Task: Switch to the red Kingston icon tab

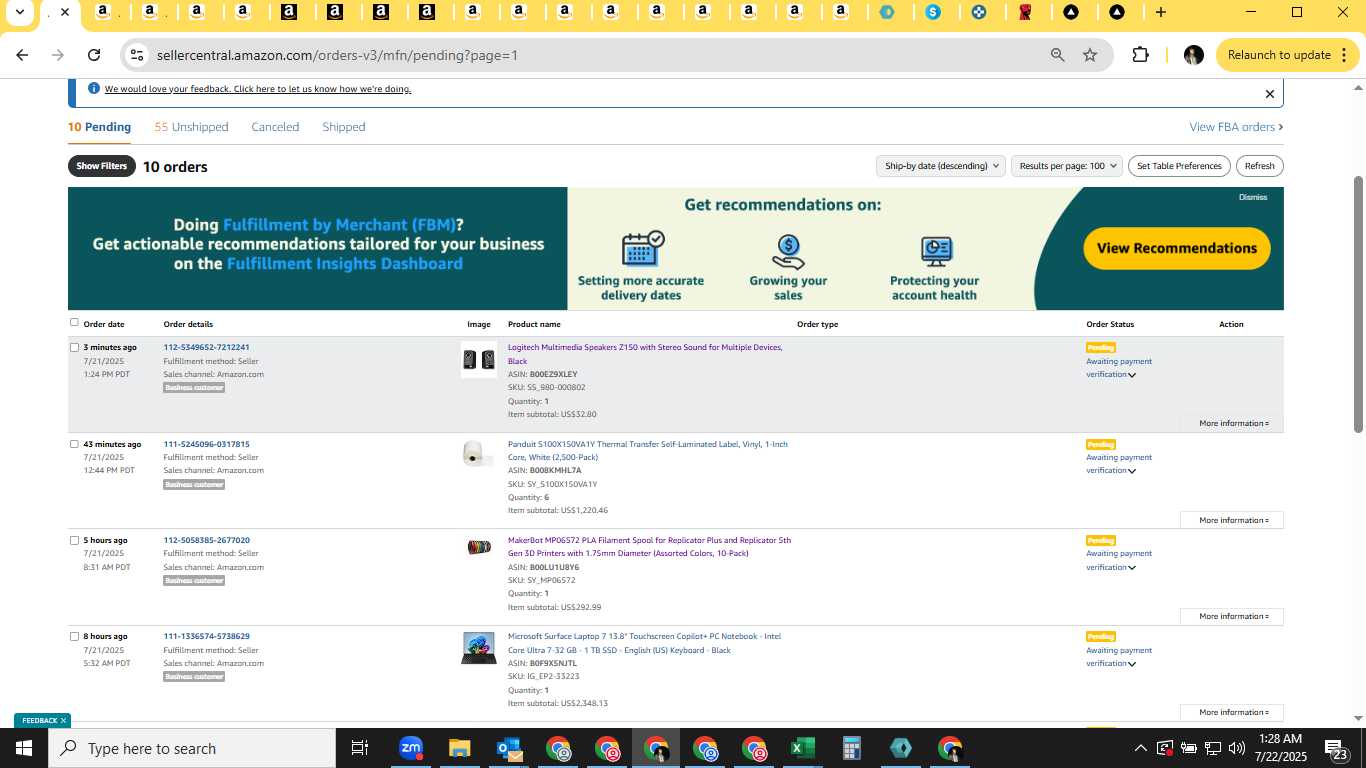Action: pos(1025,13)
